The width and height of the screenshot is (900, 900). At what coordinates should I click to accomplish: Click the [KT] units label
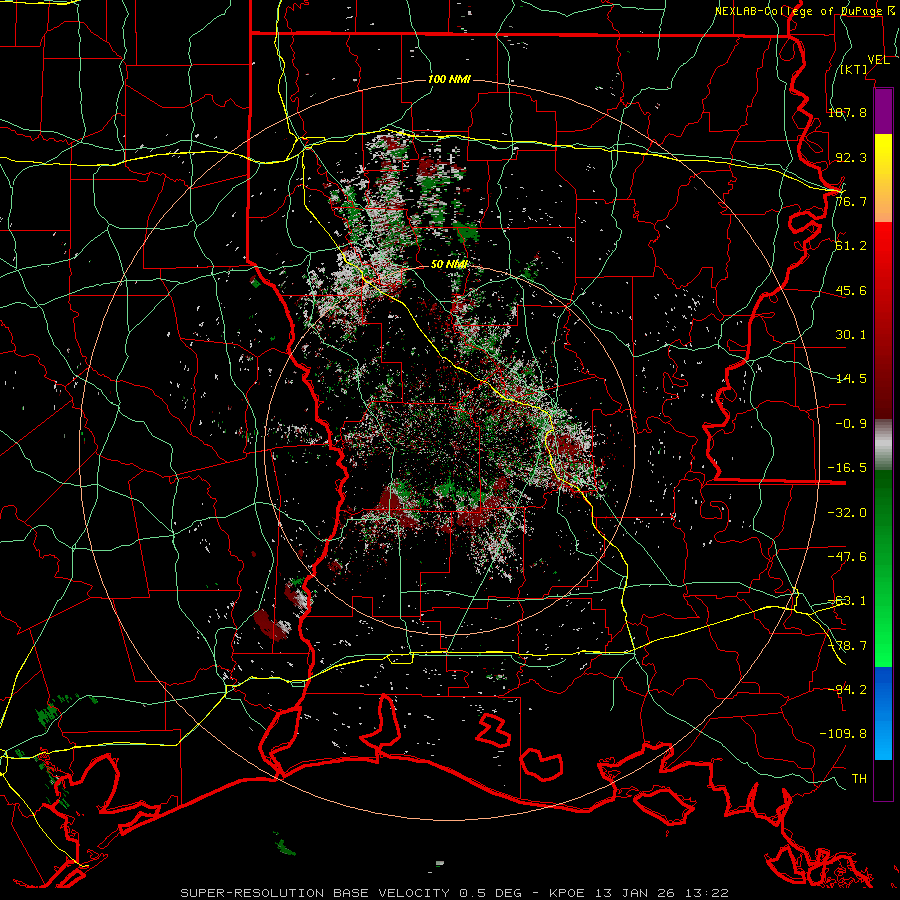coord(854,70)
